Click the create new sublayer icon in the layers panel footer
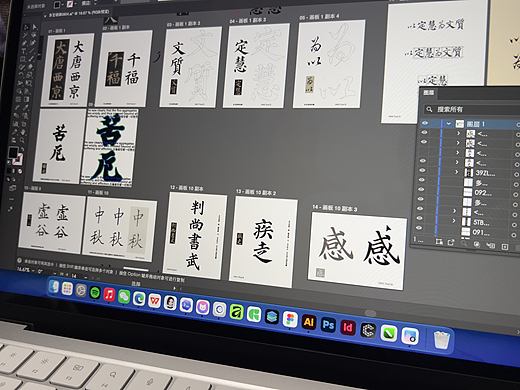520x390 pixels. (x=490, y=246)
